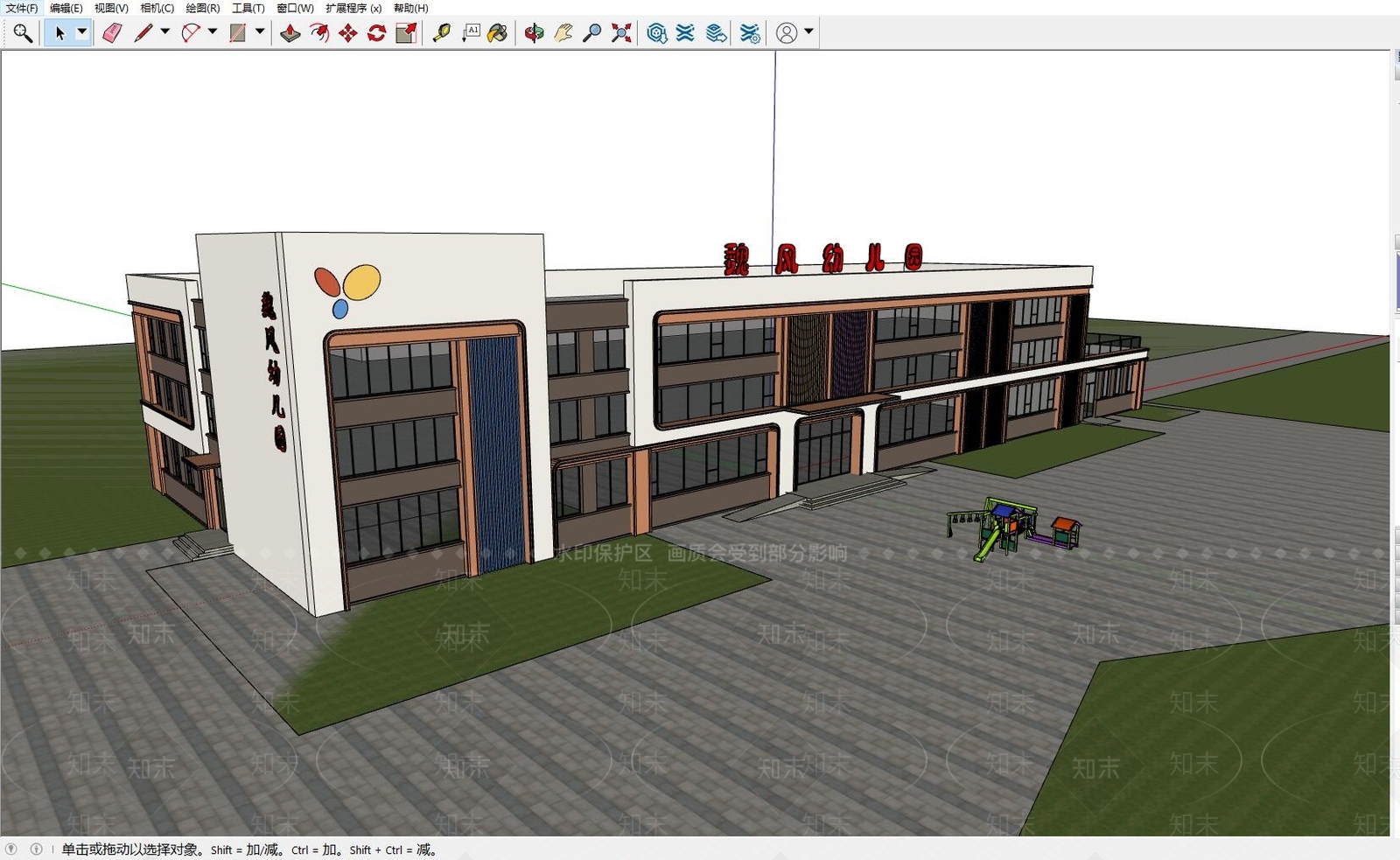Expand the Rectangle shape dropdown arrow
Viewport: 1400px width, 860px height.
[260, 32]
